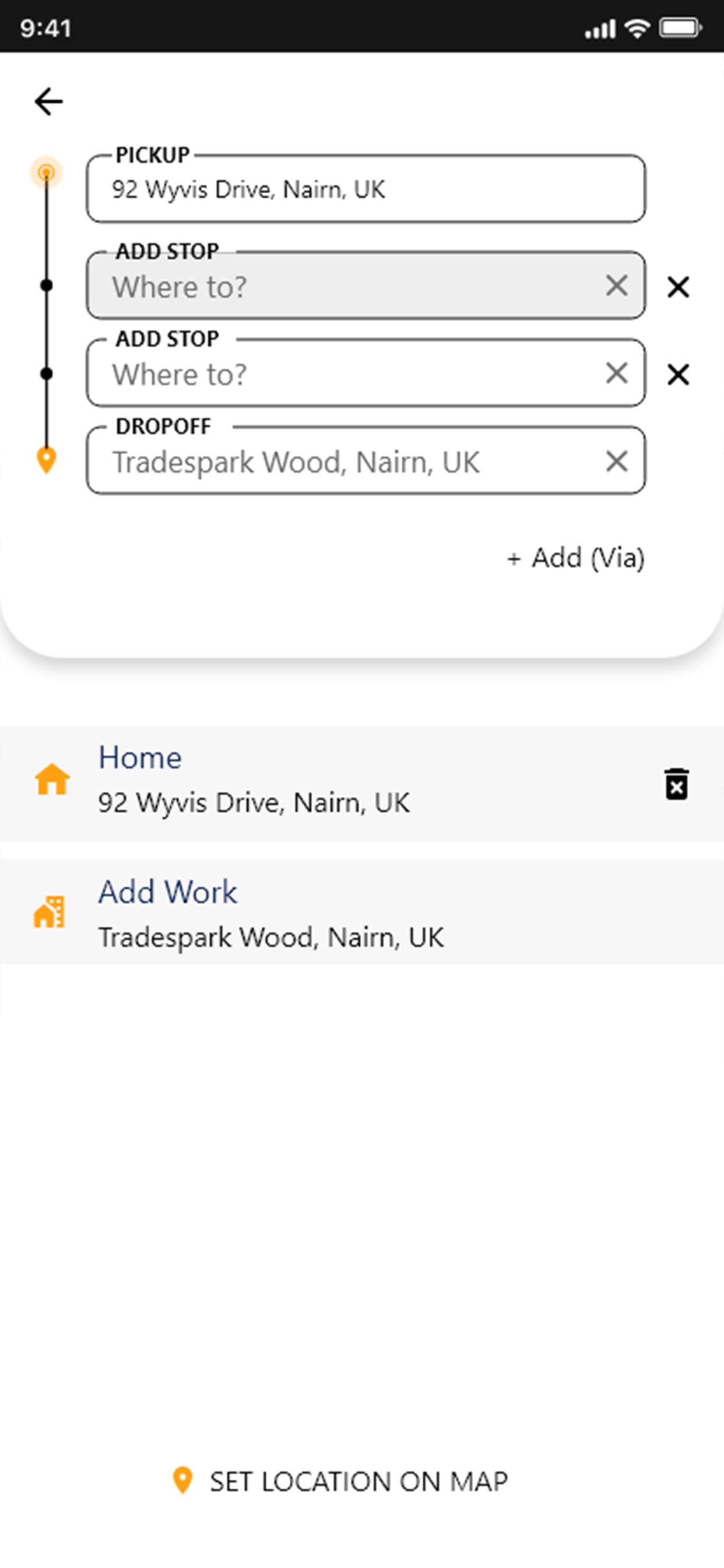The height and width of the screenshot is (1568, 724).
Task: Clear the second Add Stop field text
Action: (x=616, y=373)
